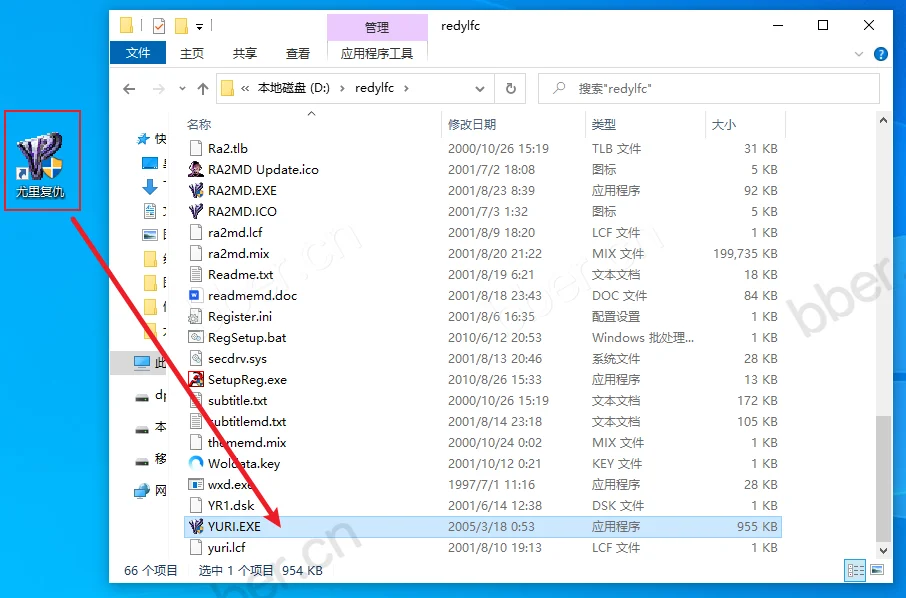The image size is (906, 598).
Task: Select the thememd.mix file
Action: click(x=247, y=443)
